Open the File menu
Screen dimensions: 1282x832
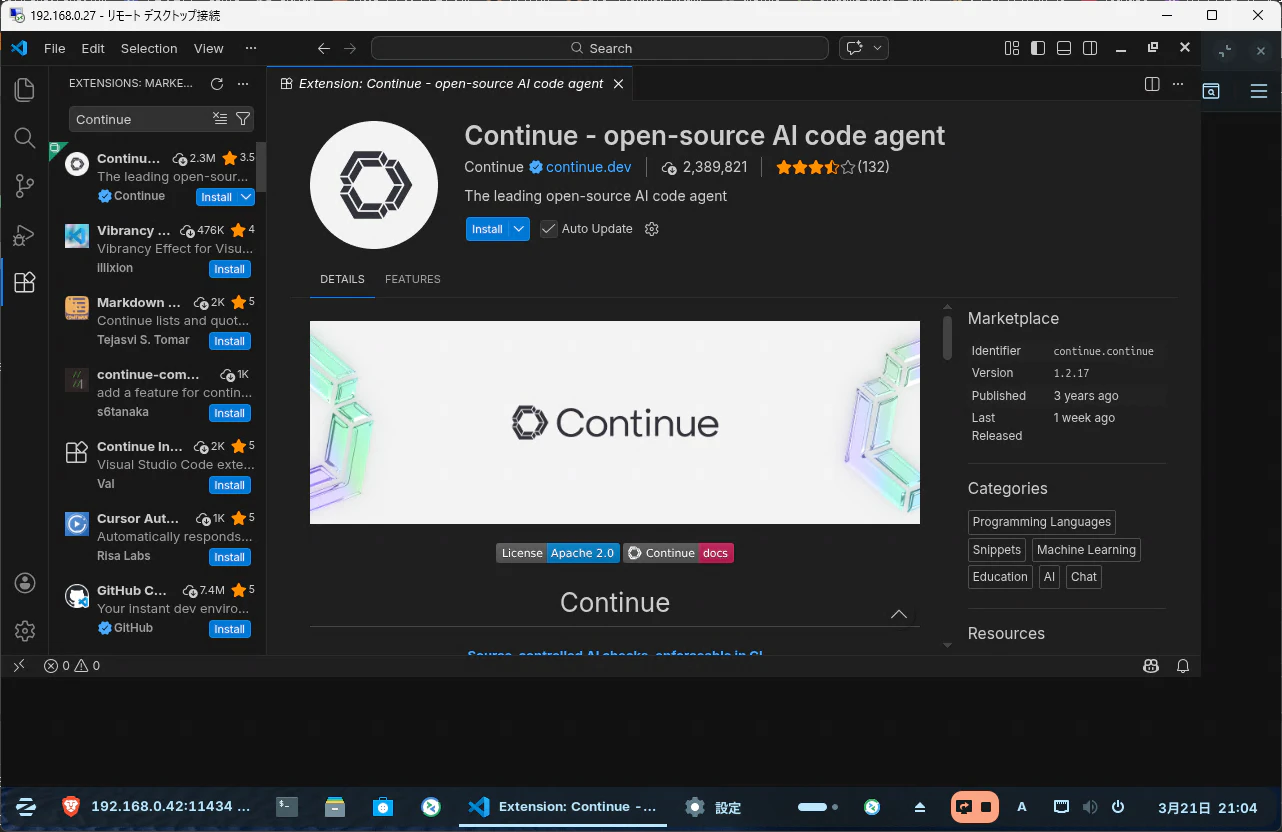point(55,48)
